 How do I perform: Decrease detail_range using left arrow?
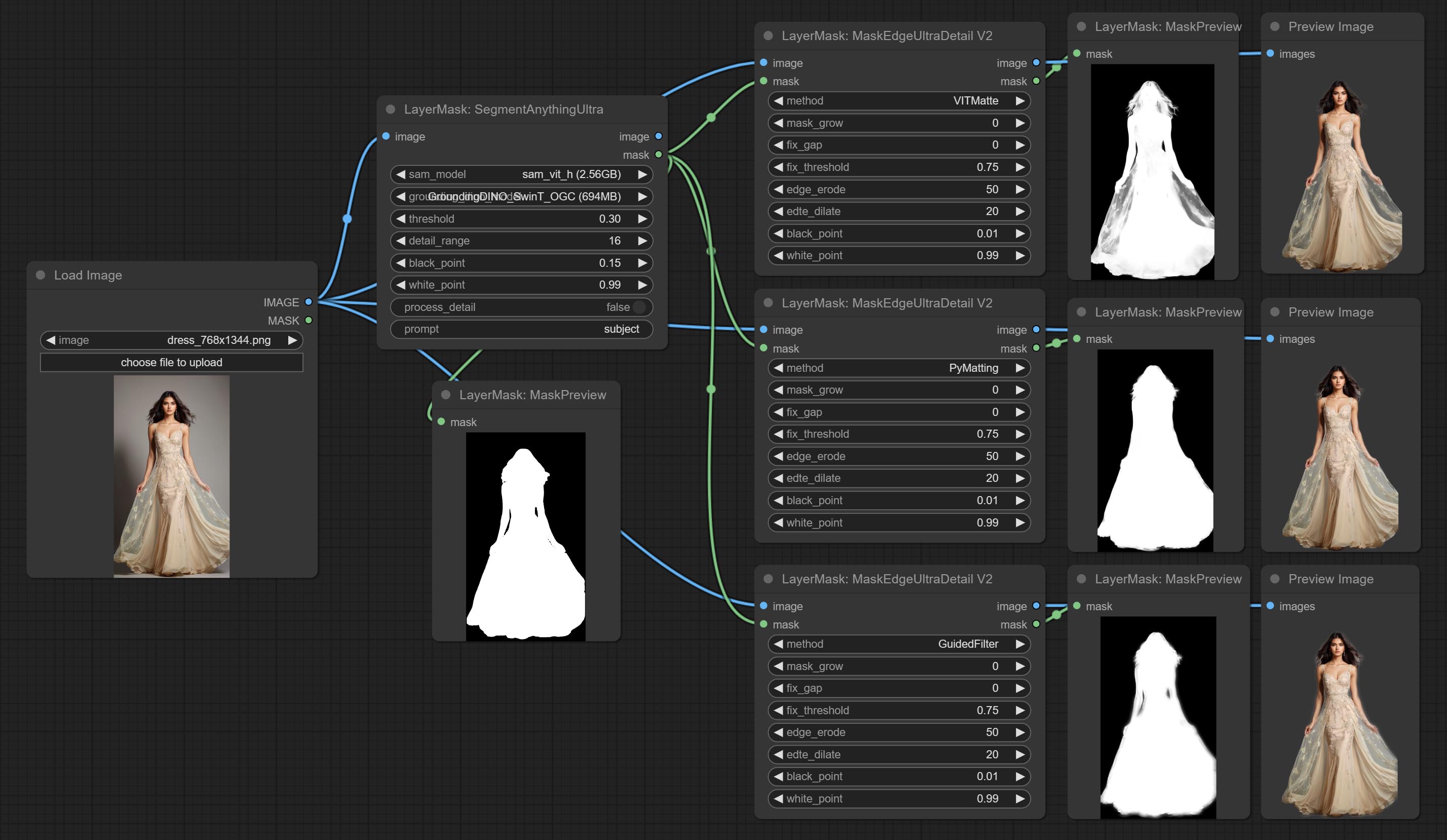tap(401, 240)
